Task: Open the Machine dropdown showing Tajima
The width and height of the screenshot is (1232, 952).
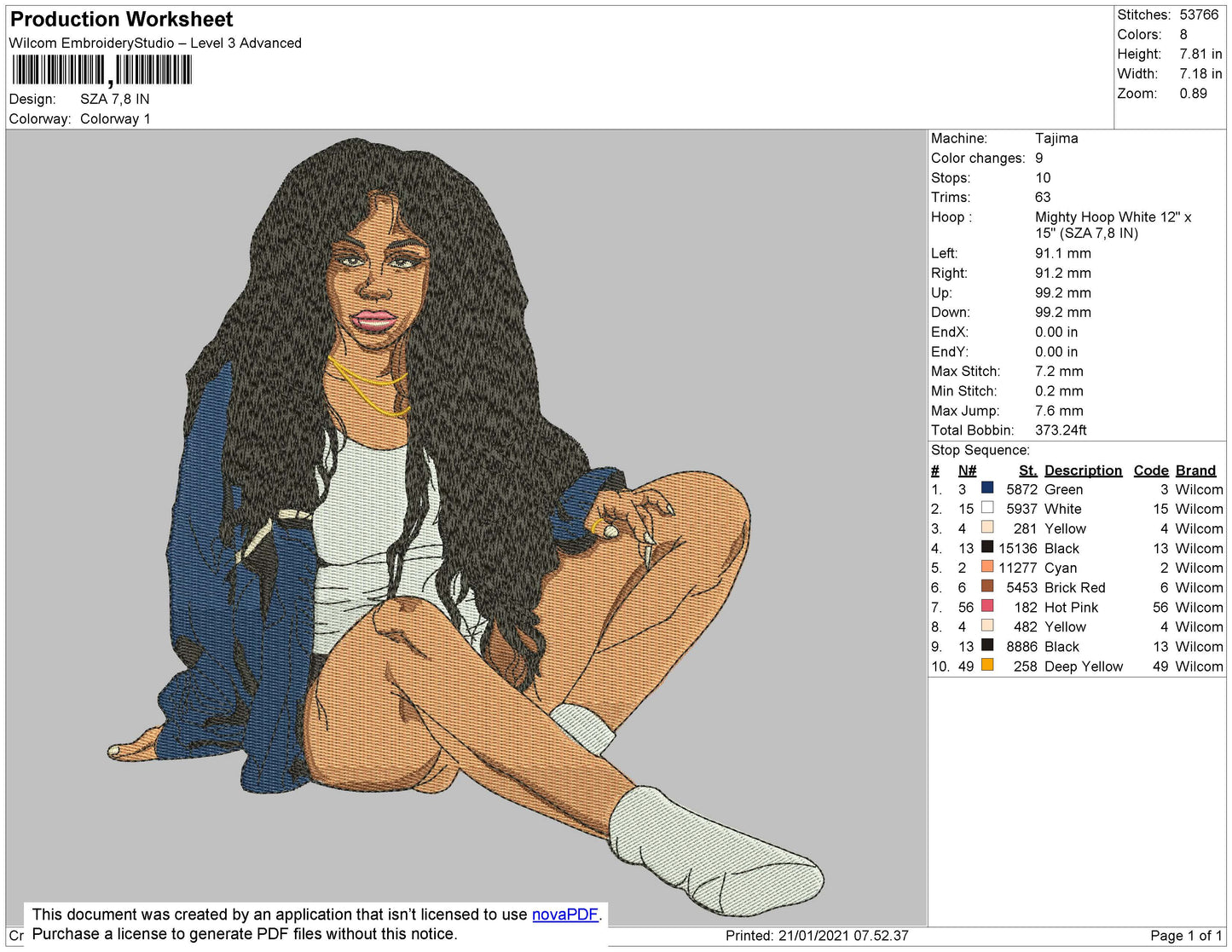Action: coord(1057,138)
